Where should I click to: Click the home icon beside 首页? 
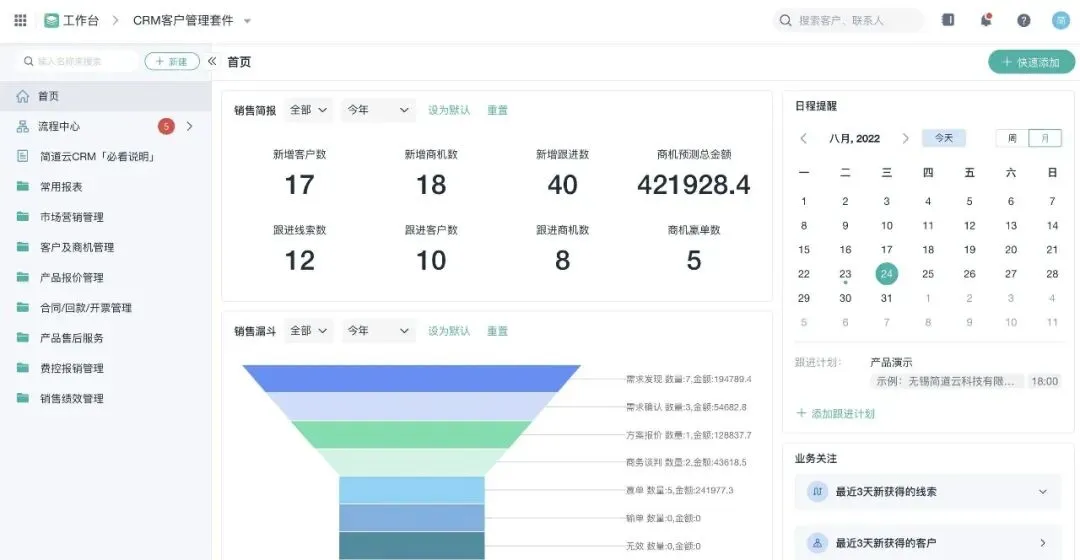click(23, 96)
